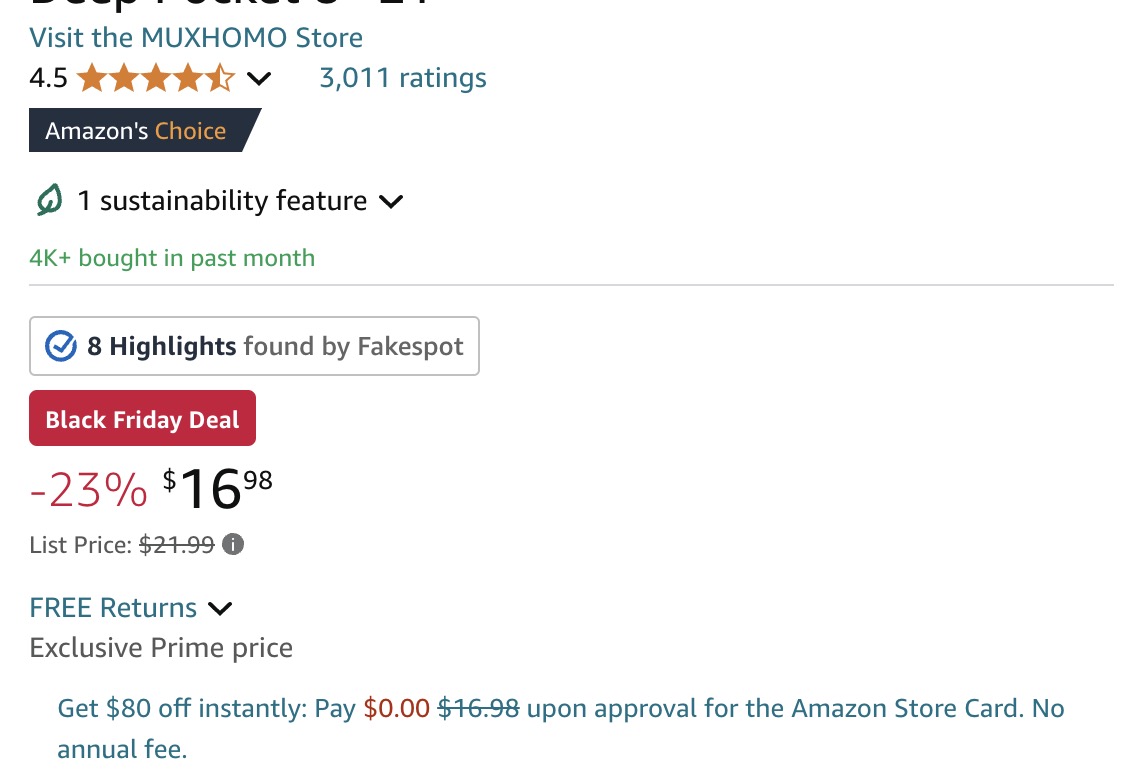Click the 4.5 rating number
1134x782 pixels.
coord(48,78)
